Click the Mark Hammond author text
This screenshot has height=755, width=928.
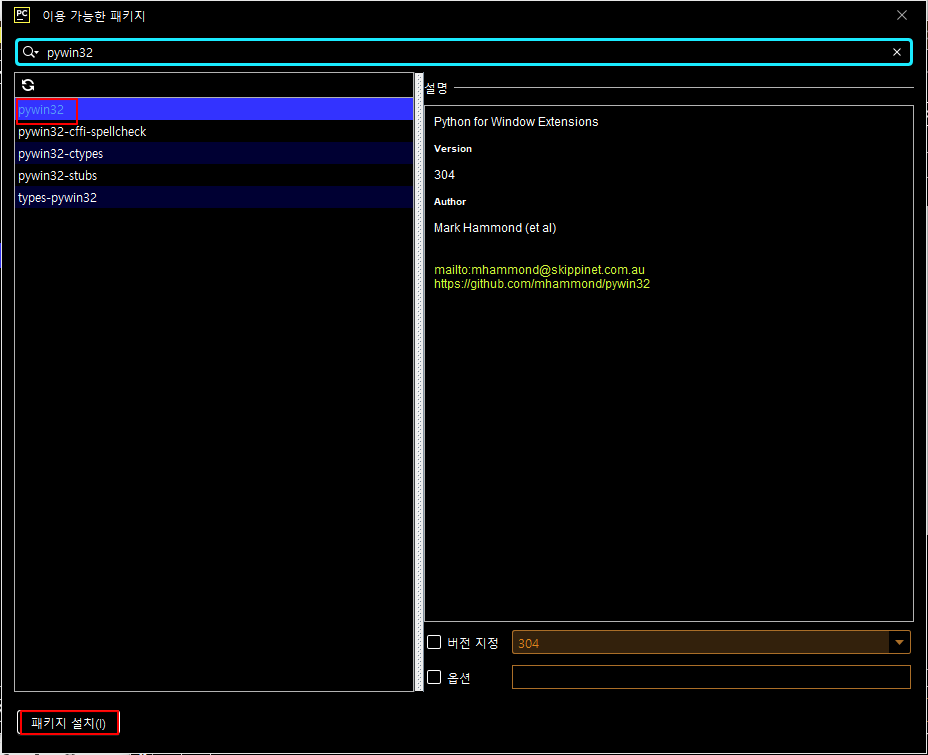pos(495,228)
